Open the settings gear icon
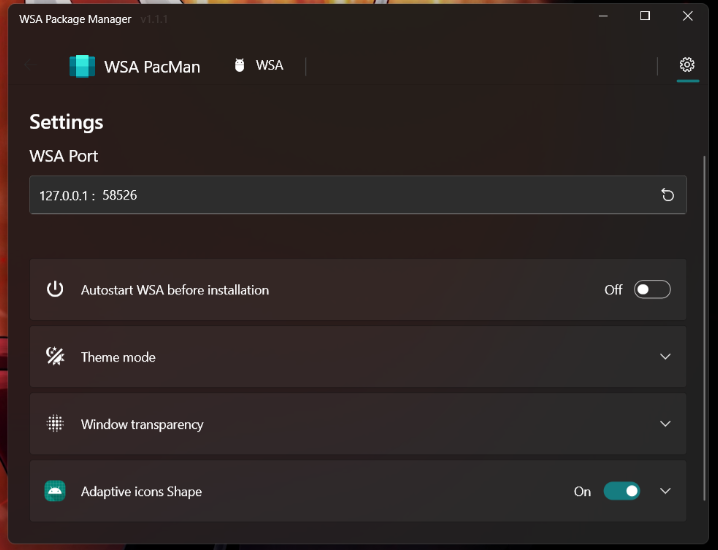The width and height of the screenshot is (718, 550). click(687, 65)
